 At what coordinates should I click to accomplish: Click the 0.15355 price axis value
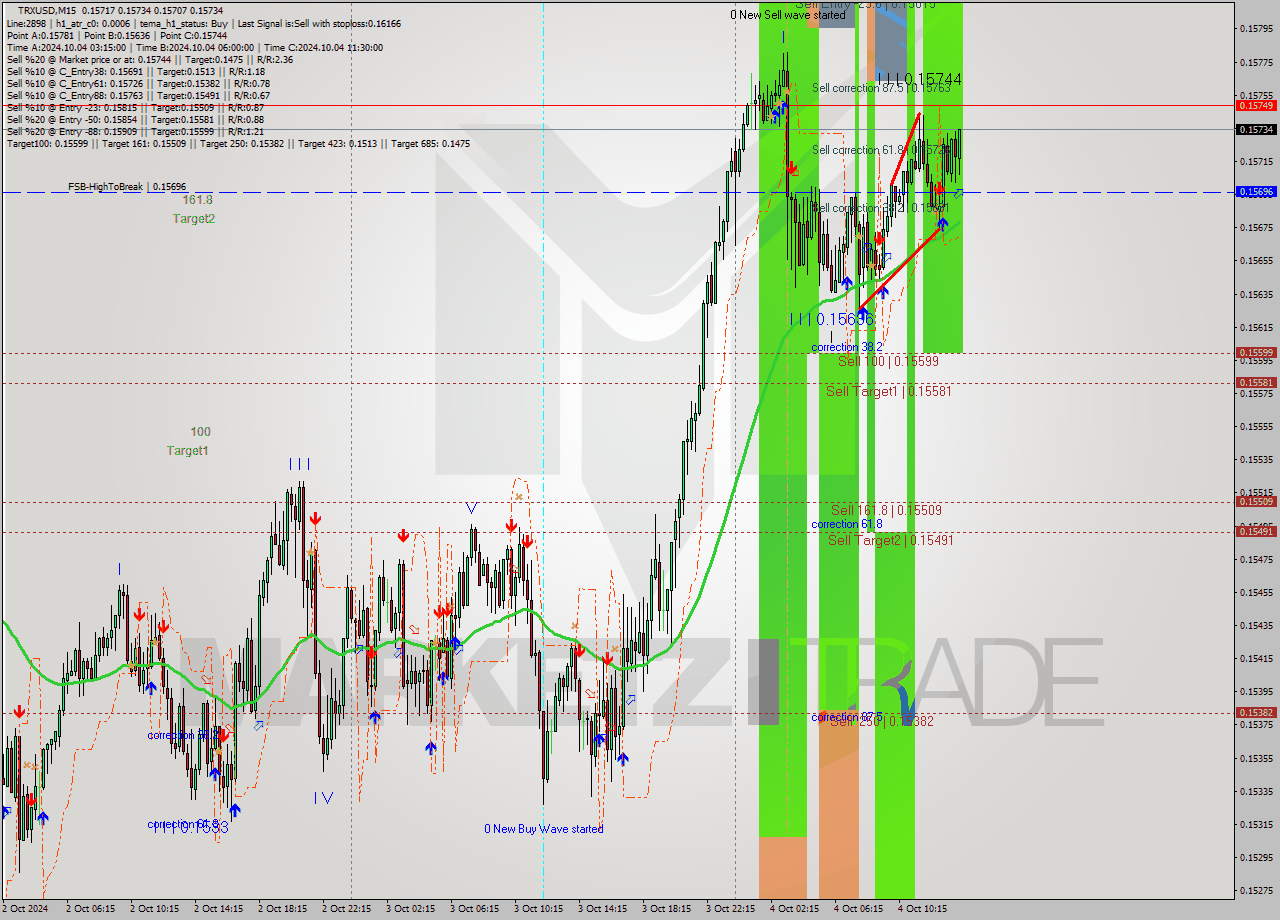tap(1255, 758)
